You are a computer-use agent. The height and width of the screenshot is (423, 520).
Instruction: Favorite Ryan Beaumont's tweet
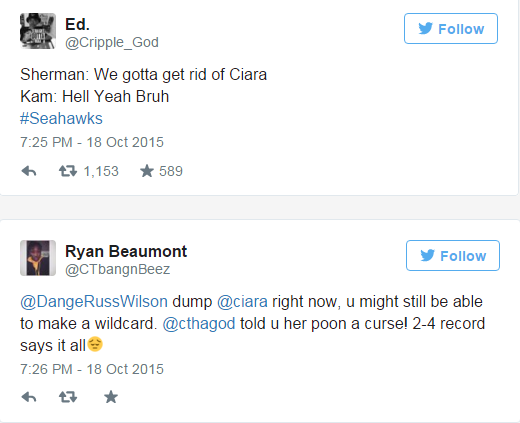coord(111,397)
